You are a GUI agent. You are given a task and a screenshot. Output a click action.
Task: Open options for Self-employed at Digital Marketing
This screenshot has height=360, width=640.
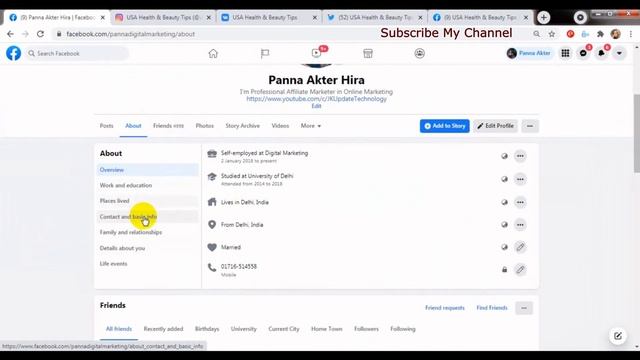pyautogui.click(x=520, y=156)
